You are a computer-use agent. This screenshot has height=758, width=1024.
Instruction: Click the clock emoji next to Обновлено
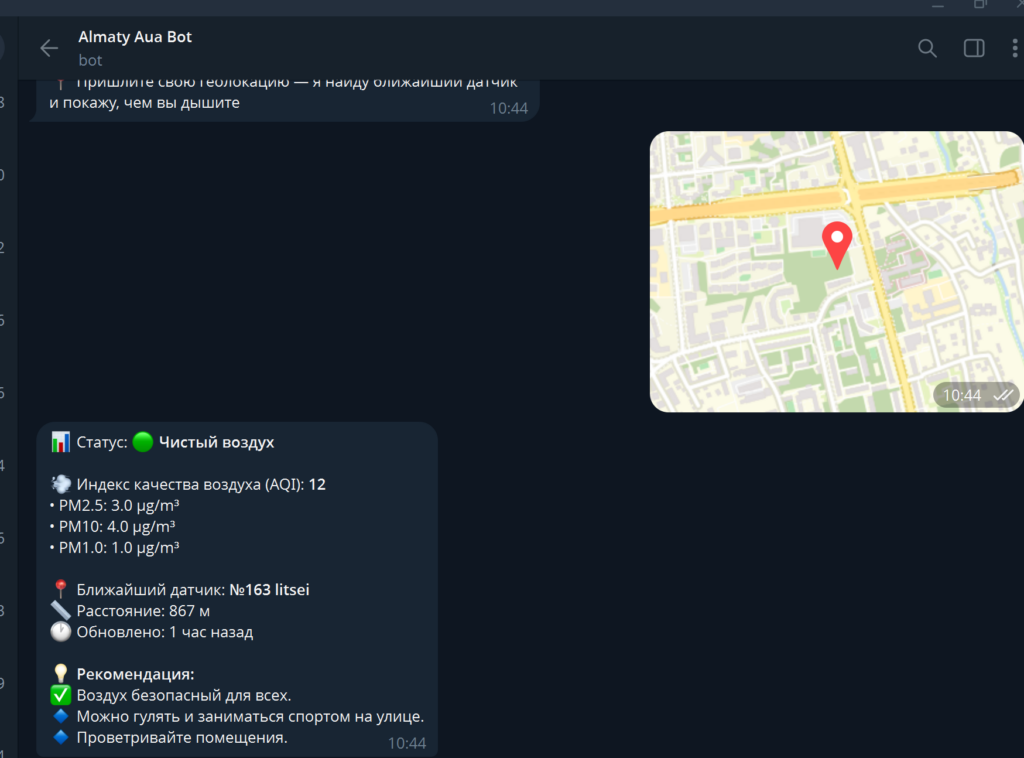point(60,632)
